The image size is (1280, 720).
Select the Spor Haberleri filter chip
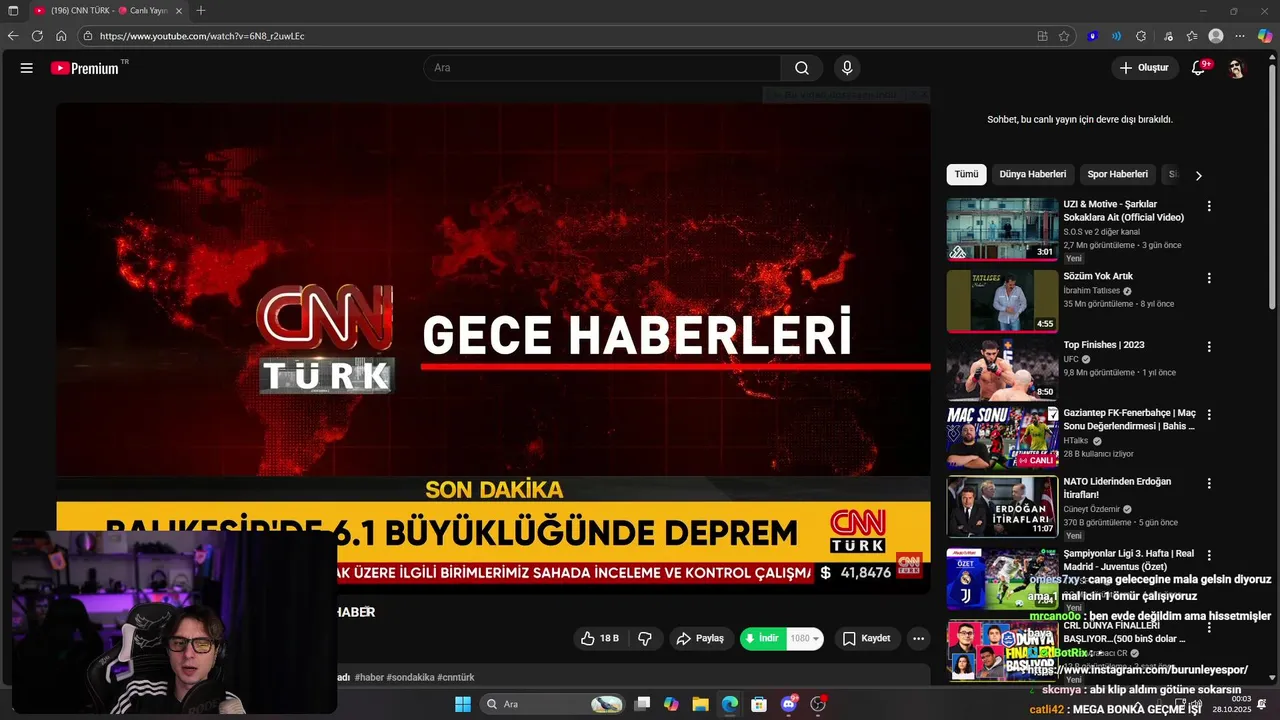1117,174
